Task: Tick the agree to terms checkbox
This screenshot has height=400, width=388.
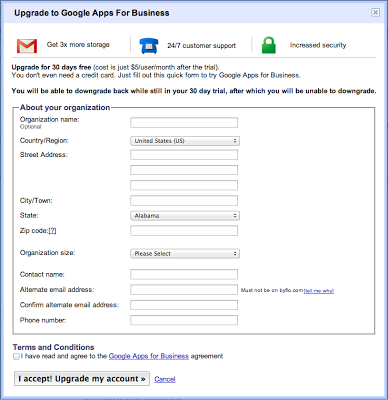Action: 16,356
